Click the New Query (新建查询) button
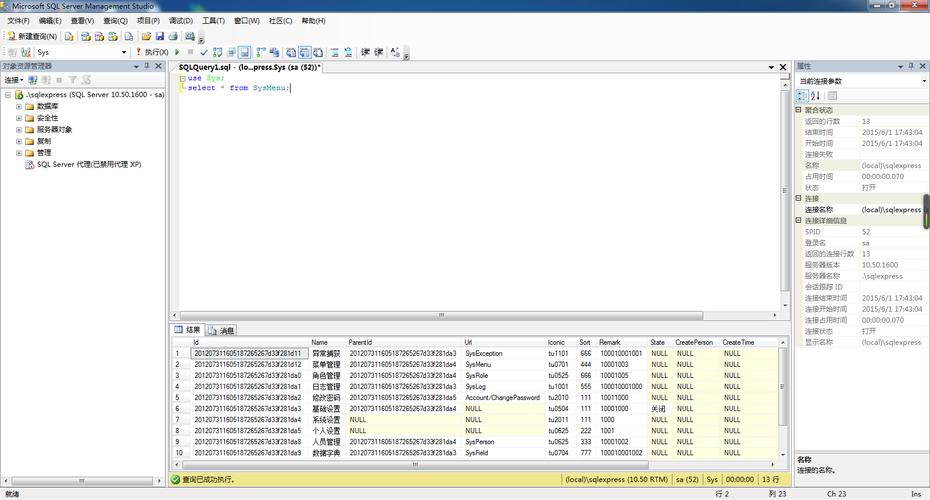Viewport: 930px width, 500px height. coord(33,36)
